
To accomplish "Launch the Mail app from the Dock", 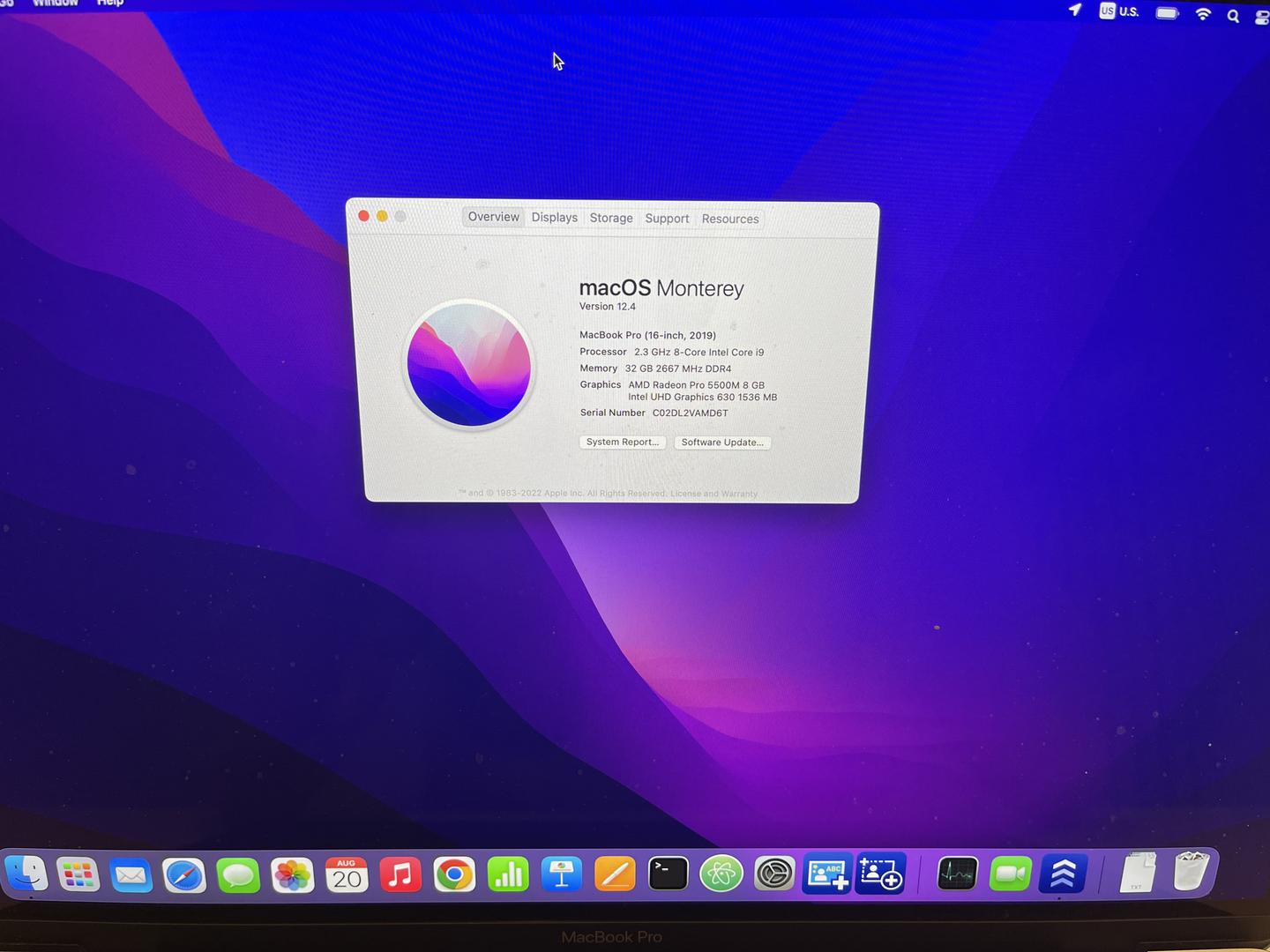I will 131,875.
